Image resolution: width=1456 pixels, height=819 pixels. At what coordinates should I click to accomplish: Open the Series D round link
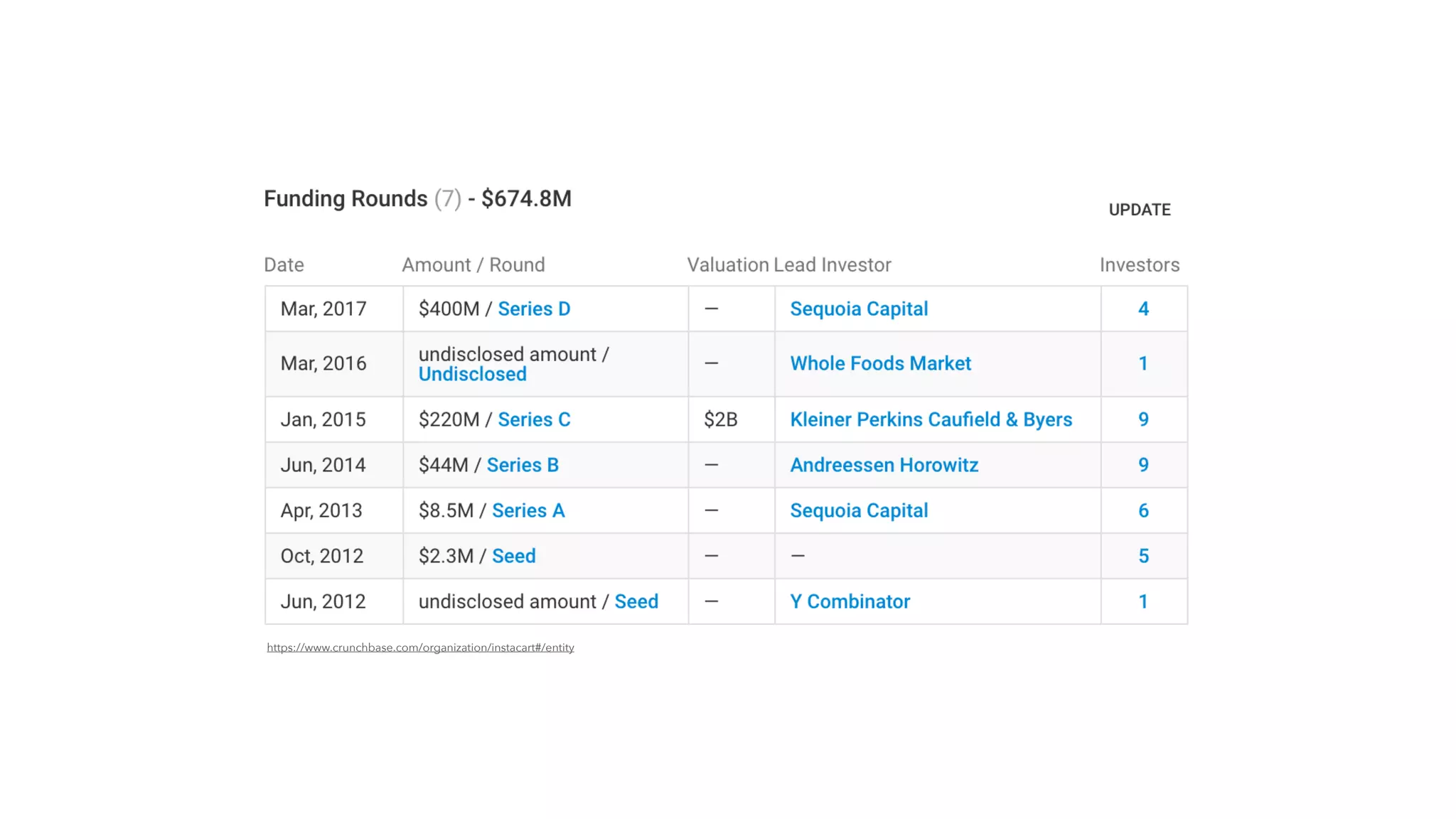pyautogui.click(x=533, y=309)
